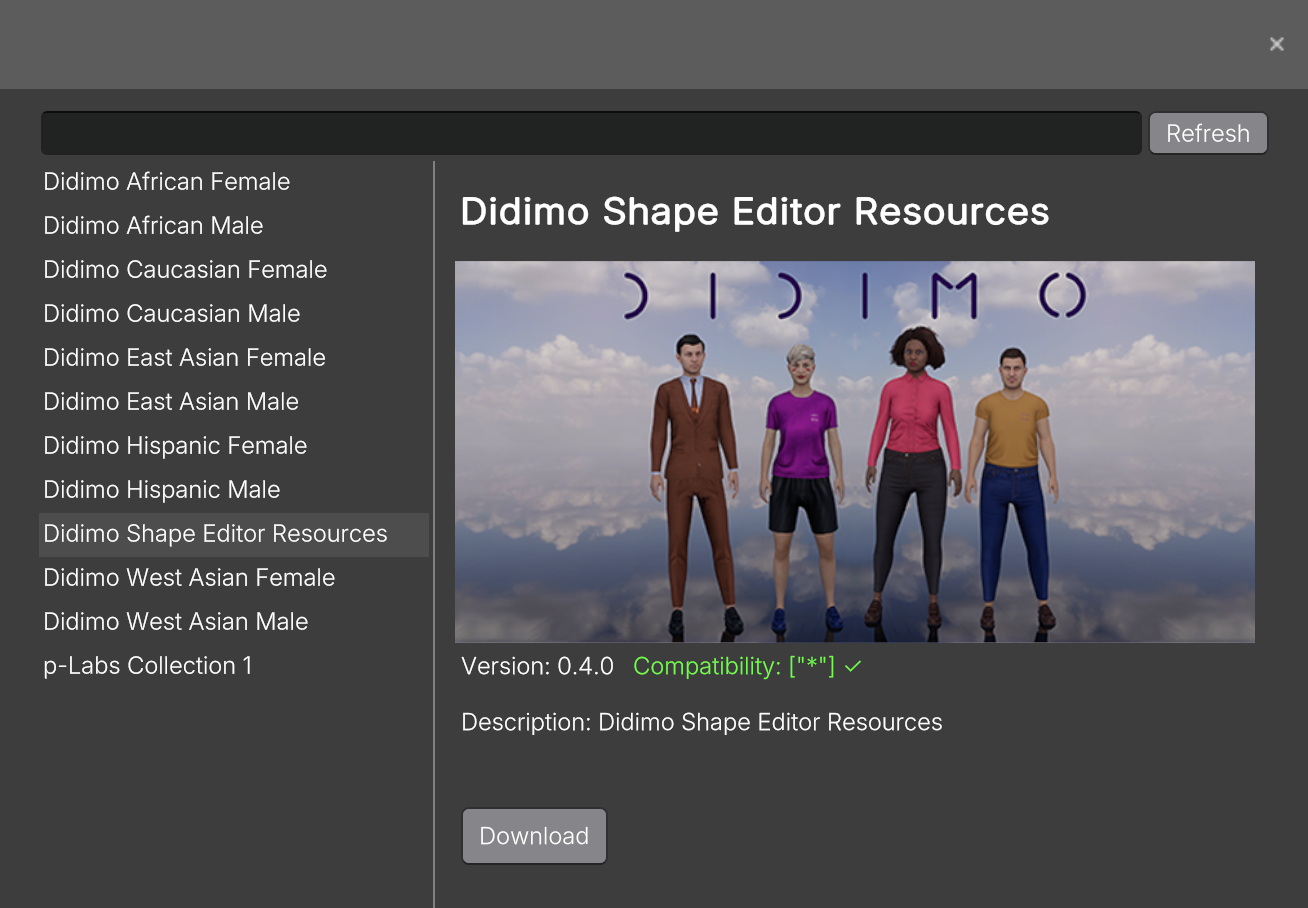Screen dimensions: 1308x908
Task: Click the green compatibility checkmark
Action: (853, 667)
